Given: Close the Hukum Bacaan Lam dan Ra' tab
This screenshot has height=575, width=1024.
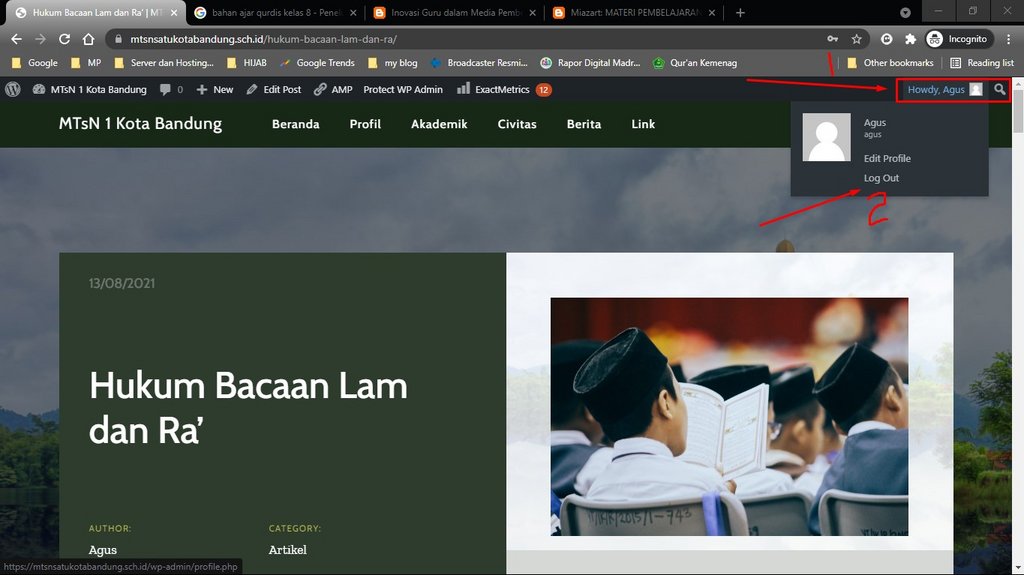Looking at the screenshot, I should tap(174, 12).
